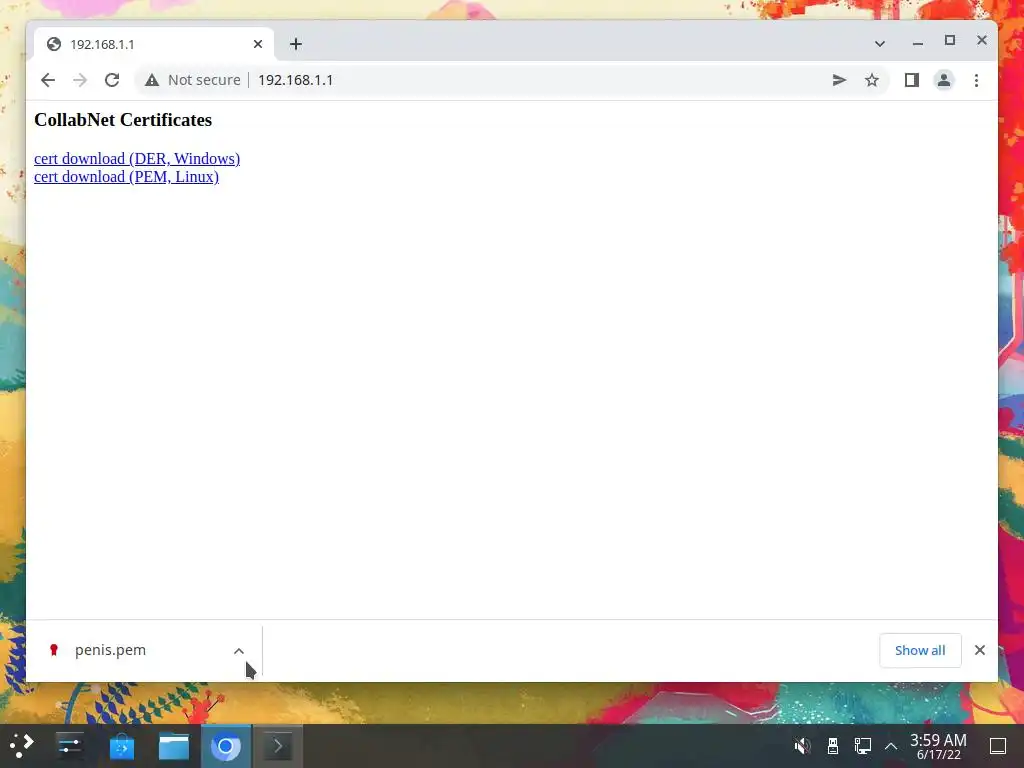The height and width of the screenshot is (768, 1024).
Task: Open the browser three-dot menu
Action: click(976, 80)
